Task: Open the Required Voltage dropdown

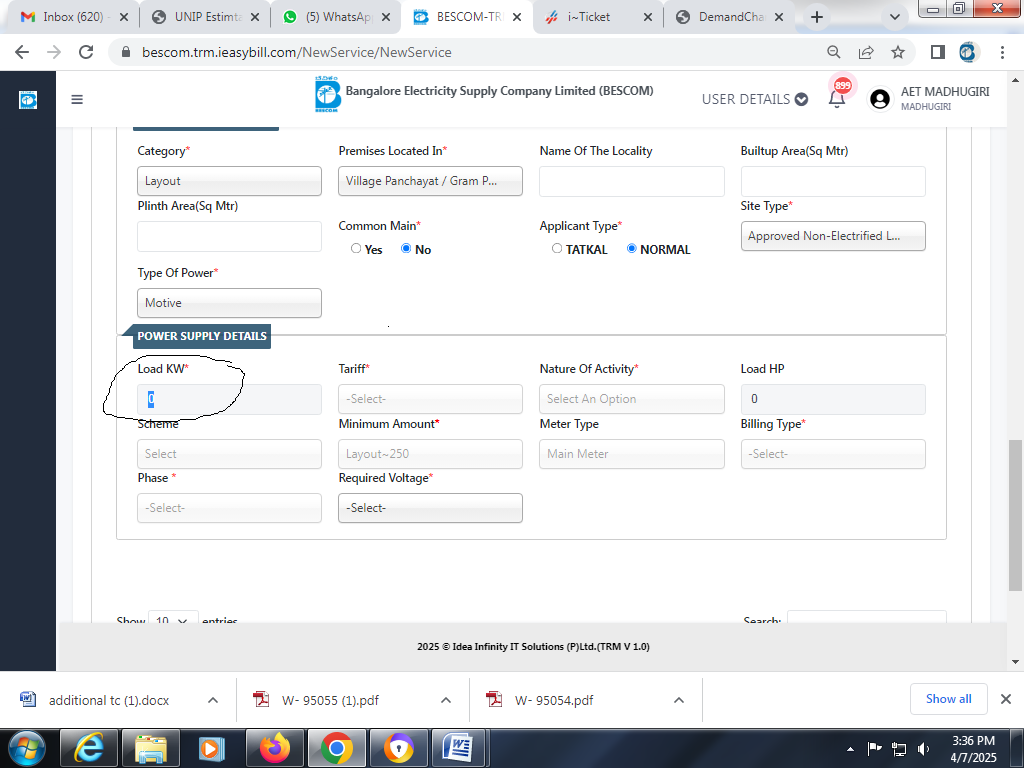Action: 430,508
